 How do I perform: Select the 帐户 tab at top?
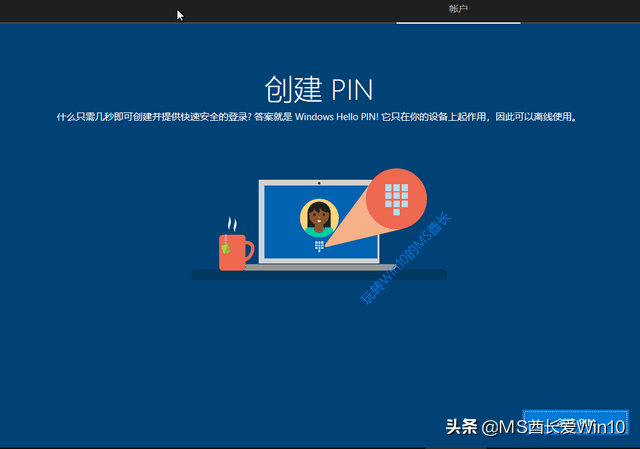[x=458, y=9]
